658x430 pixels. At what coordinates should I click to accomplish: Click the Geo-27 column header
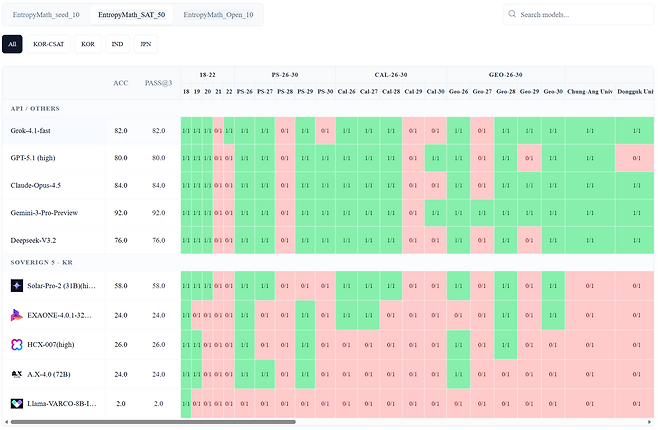pos(482,91)
